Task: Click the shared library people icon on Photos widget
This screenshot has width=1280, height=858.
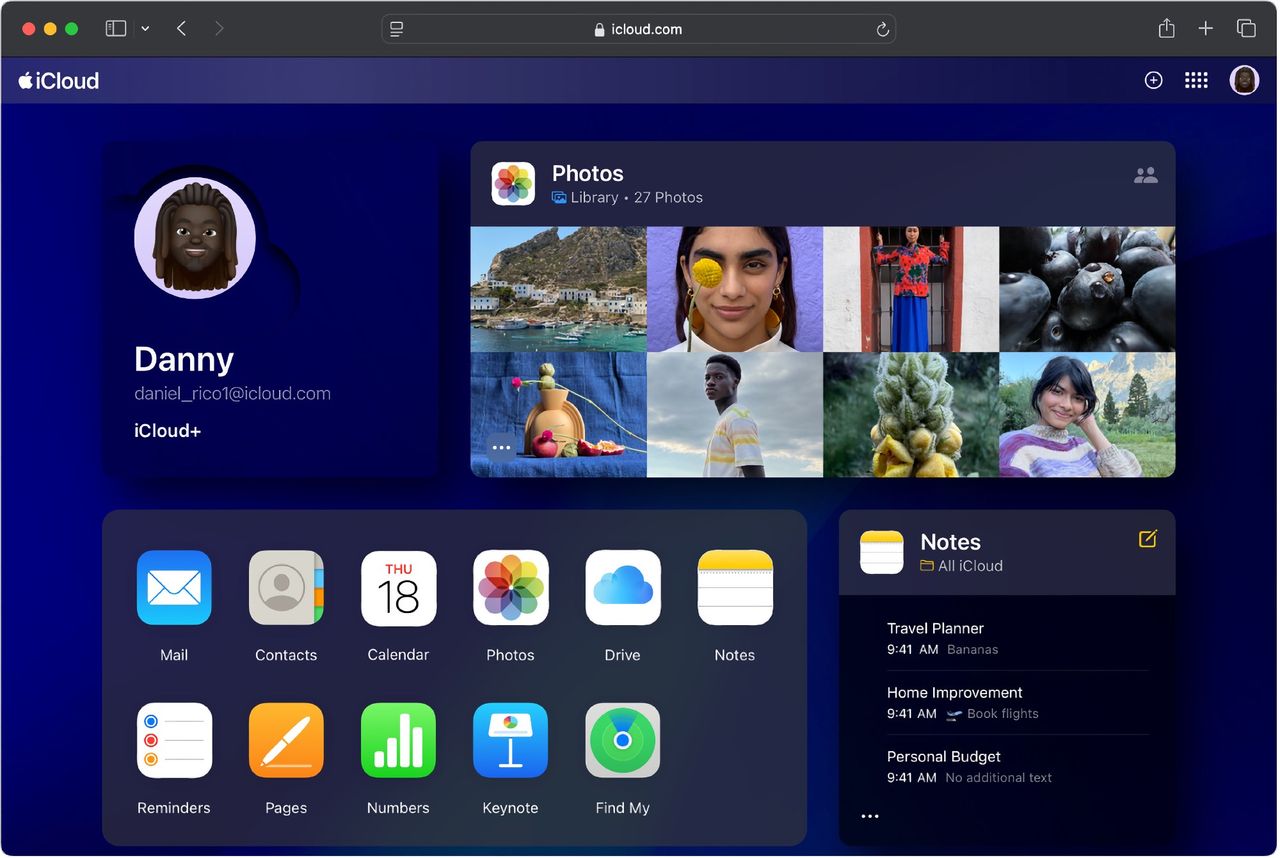Action: point(1145,174)
